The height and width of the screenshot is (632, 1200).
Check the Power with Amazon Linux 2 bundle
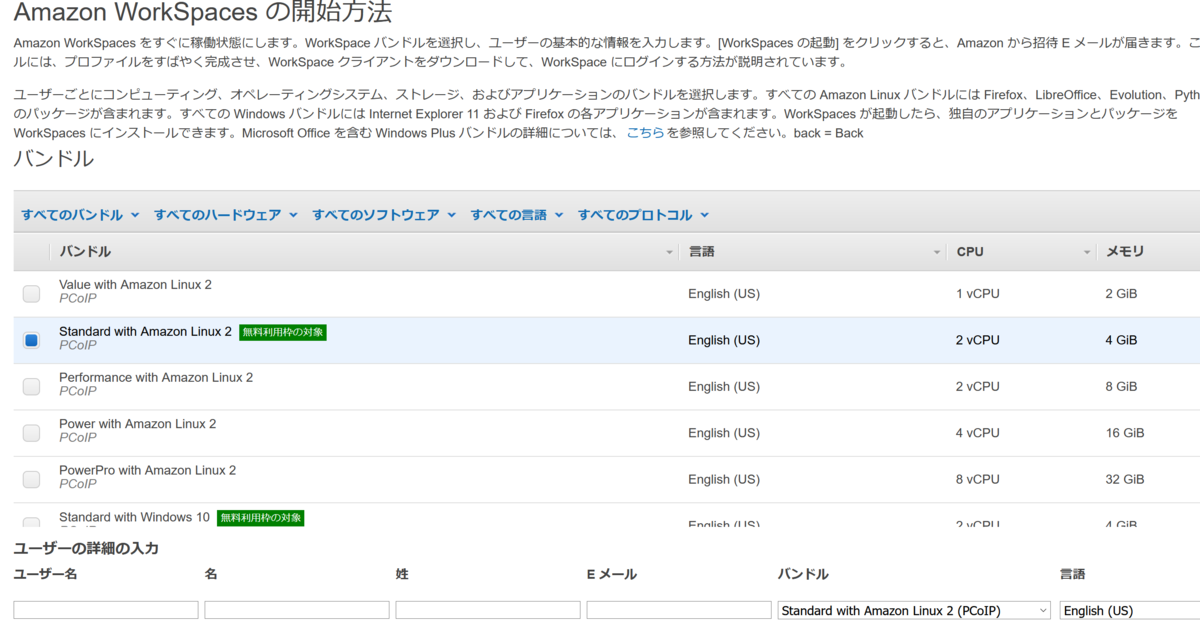click(31, 433)
